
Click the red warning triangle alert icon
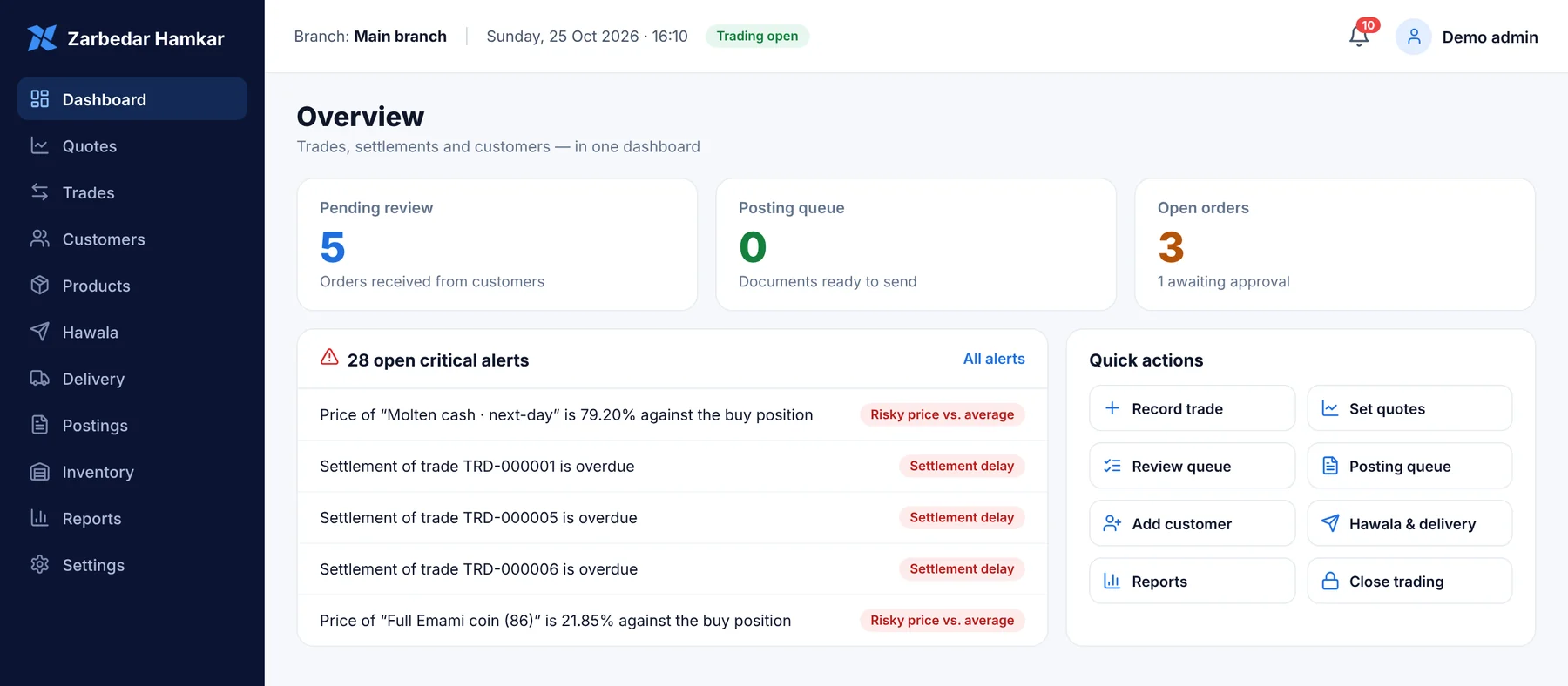tap(329, 357)
